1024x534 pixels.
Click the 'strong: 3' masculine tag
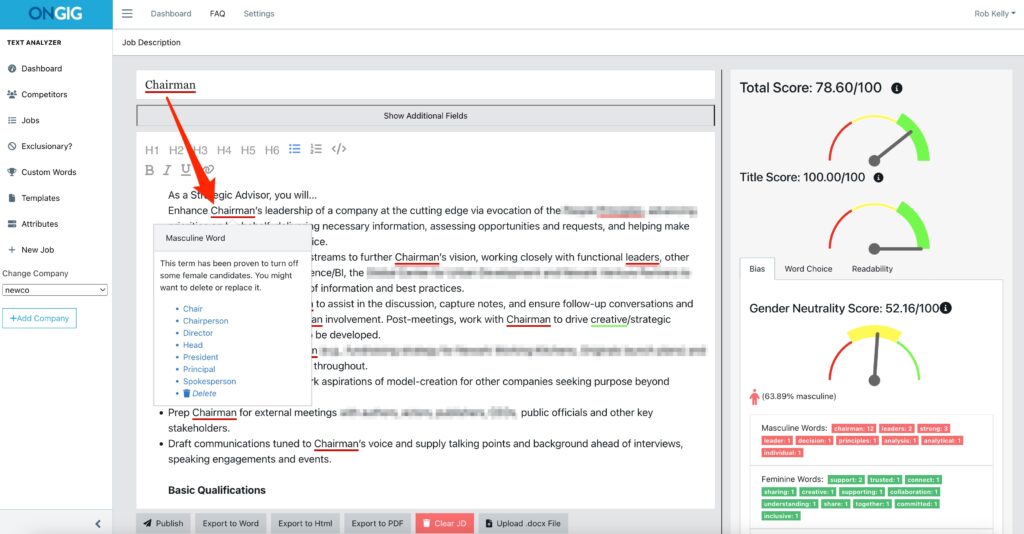pyautogui.click(x=933, y=429)
